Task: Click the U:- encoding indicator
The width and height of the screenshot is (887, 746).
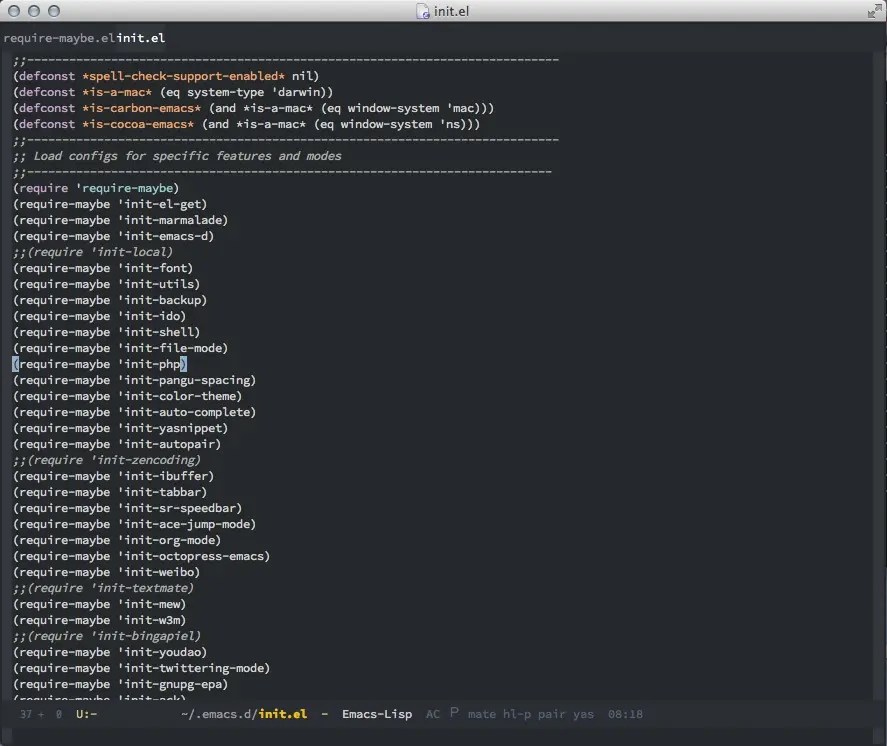Action: (87, 714)
